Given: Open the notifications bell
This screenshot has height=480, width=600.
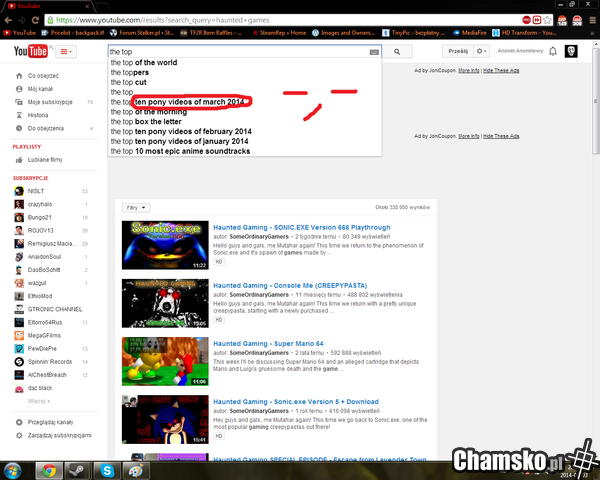Looking at the screenshot, I should click(552, 51).
